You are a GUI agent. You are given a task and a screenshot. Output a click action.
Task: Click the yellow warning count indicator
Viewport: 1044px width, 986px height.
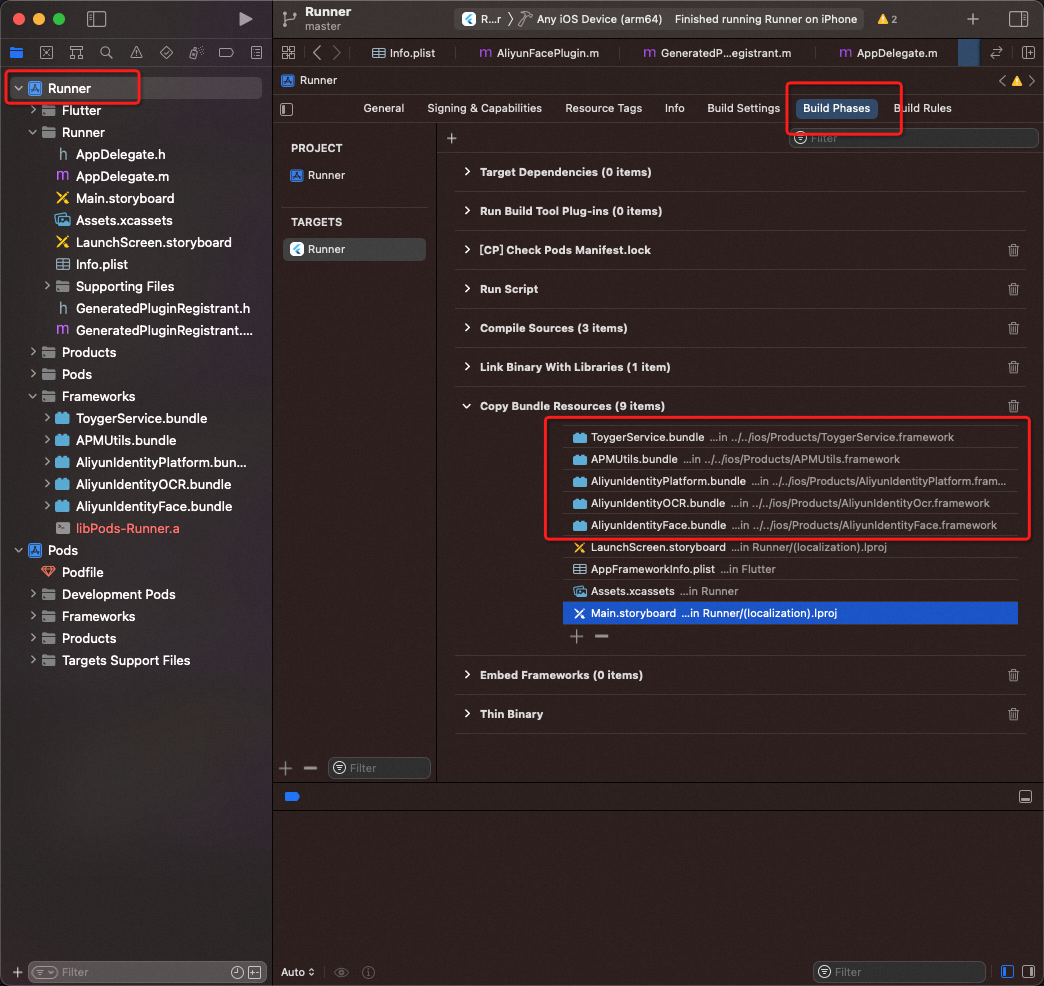click(x=888, y=19)
